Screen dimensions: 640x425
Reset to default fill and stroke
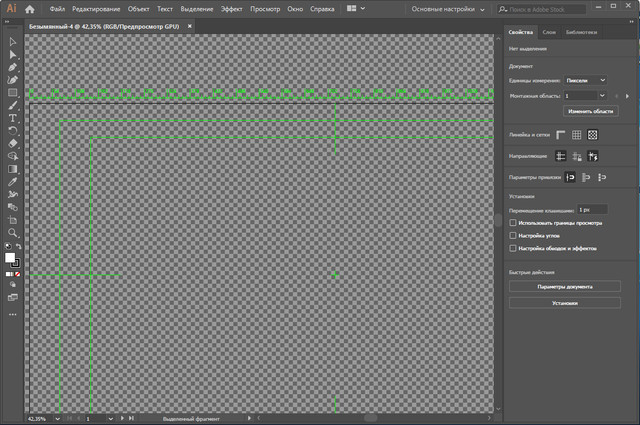[8, 246]
